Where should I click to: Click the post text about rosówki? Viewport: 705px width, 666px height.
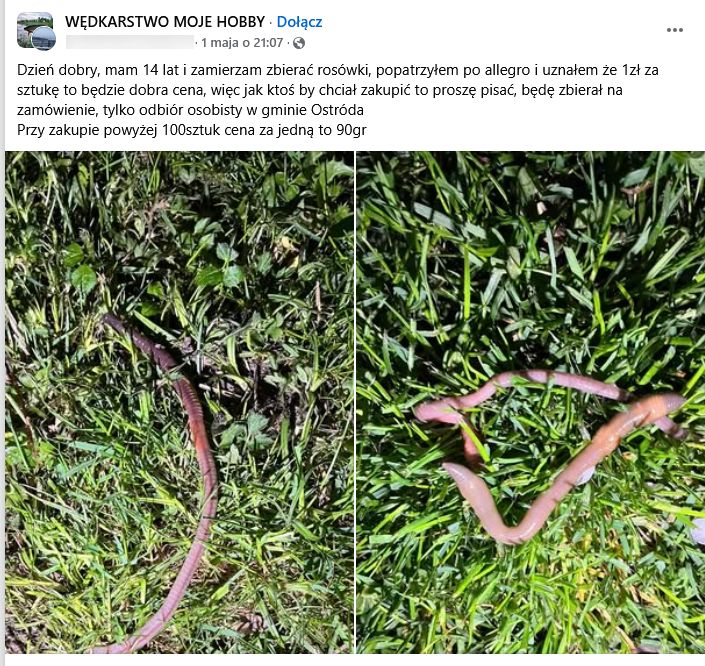(338, 100)
